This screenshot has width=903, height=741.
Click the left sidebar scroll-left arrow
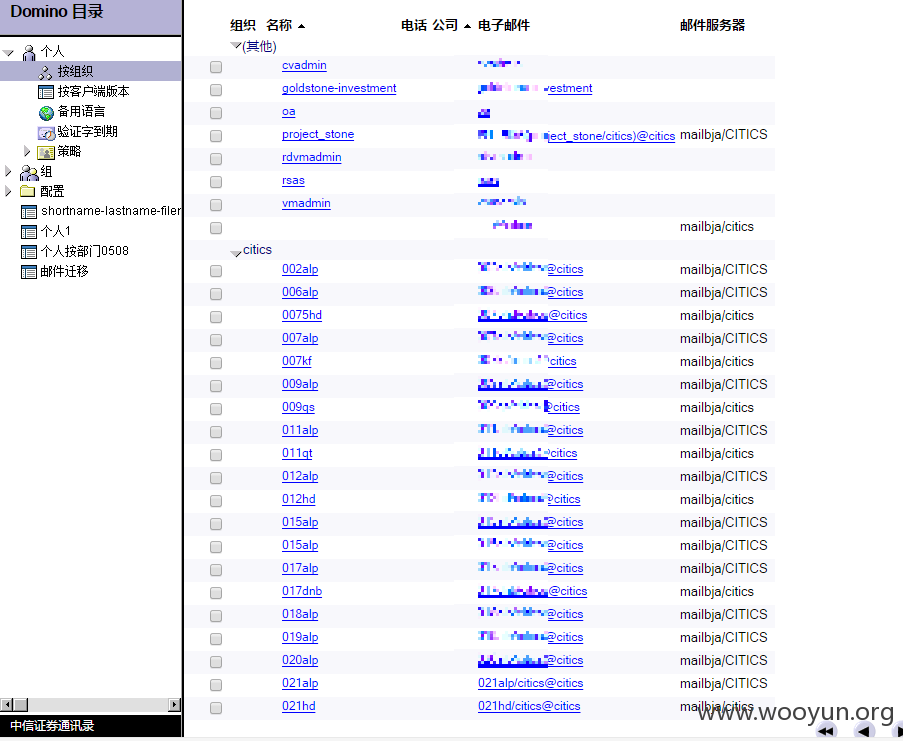tap(6, 705)
